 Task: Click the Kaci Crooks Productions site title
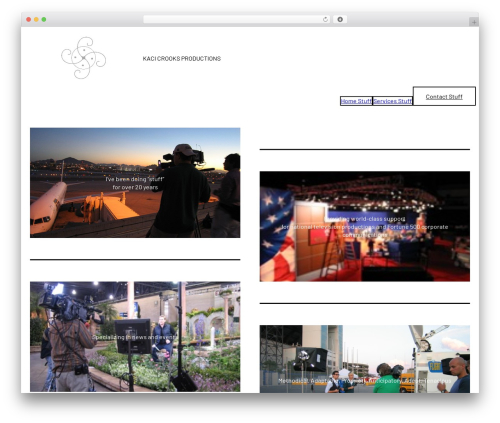pos(182,59)
